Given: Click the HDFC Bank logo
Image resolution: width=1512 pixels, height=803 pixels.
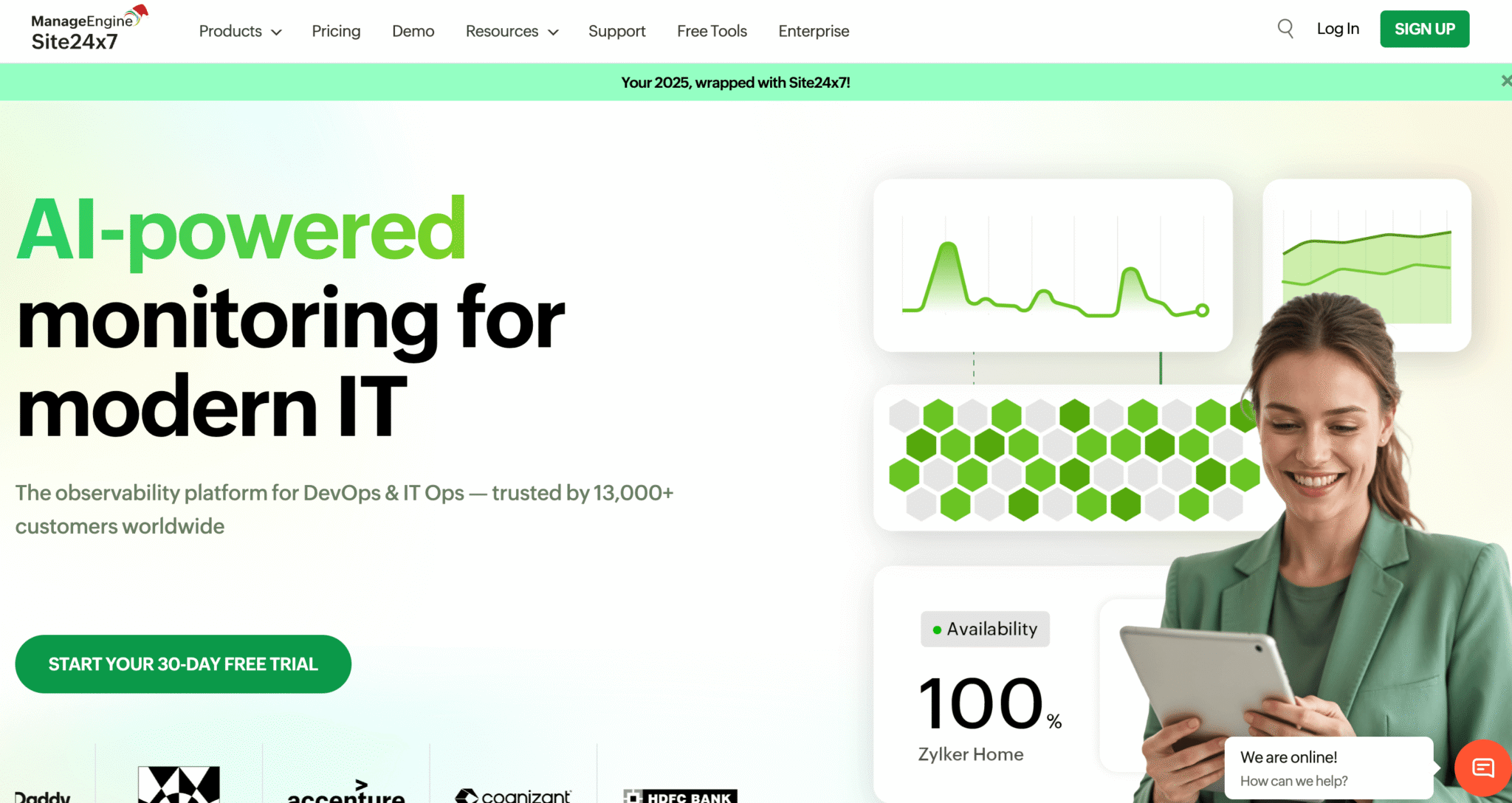Looking at the screenshot, I should pos(681,796).
